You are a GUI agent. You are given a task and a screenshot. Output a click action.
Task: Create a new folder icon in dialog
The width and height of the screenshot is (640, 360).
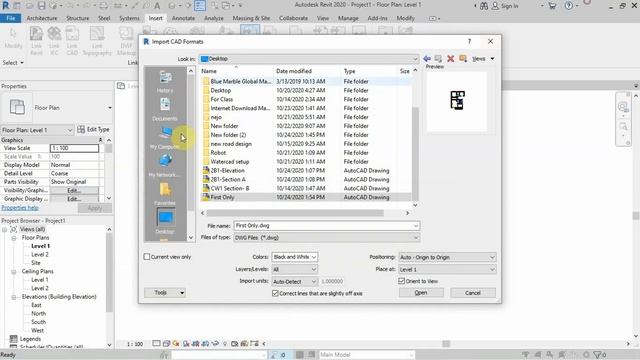(463, 59)
